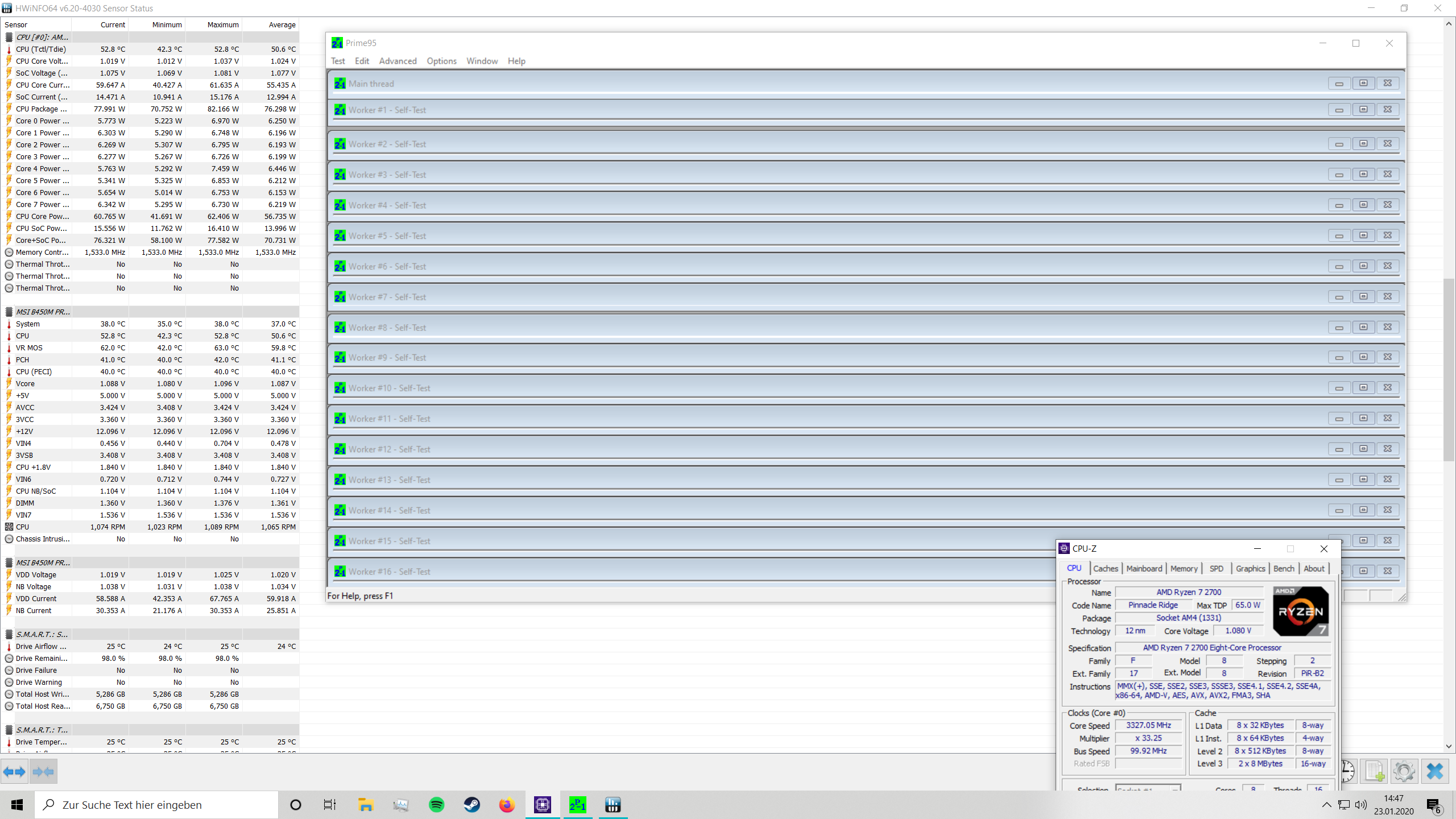Click the AMD Ryzen 7 logo in CPU-Z
This screenshot has height=819, width=1456.
(x=1301, y=611)
